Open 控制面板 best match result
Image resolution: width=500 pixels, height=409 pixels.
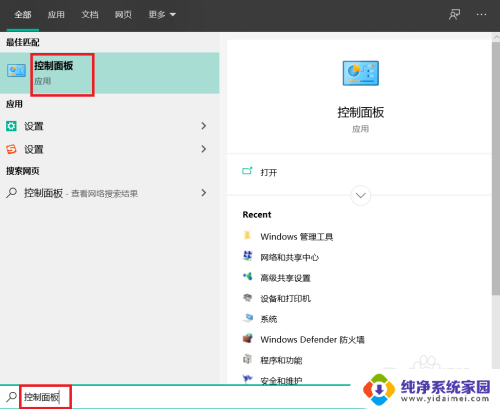tap(110, 73)
